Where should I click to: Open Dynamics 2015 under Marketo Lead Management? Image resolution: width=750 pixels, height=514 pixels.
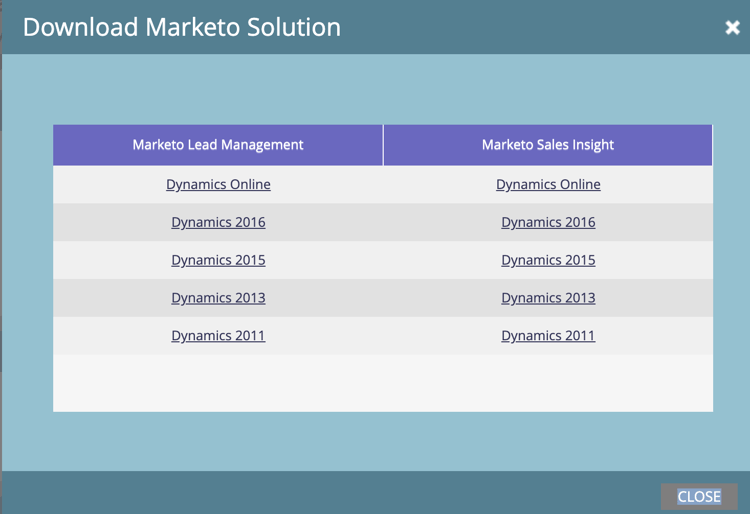click(x=218, y=260)
